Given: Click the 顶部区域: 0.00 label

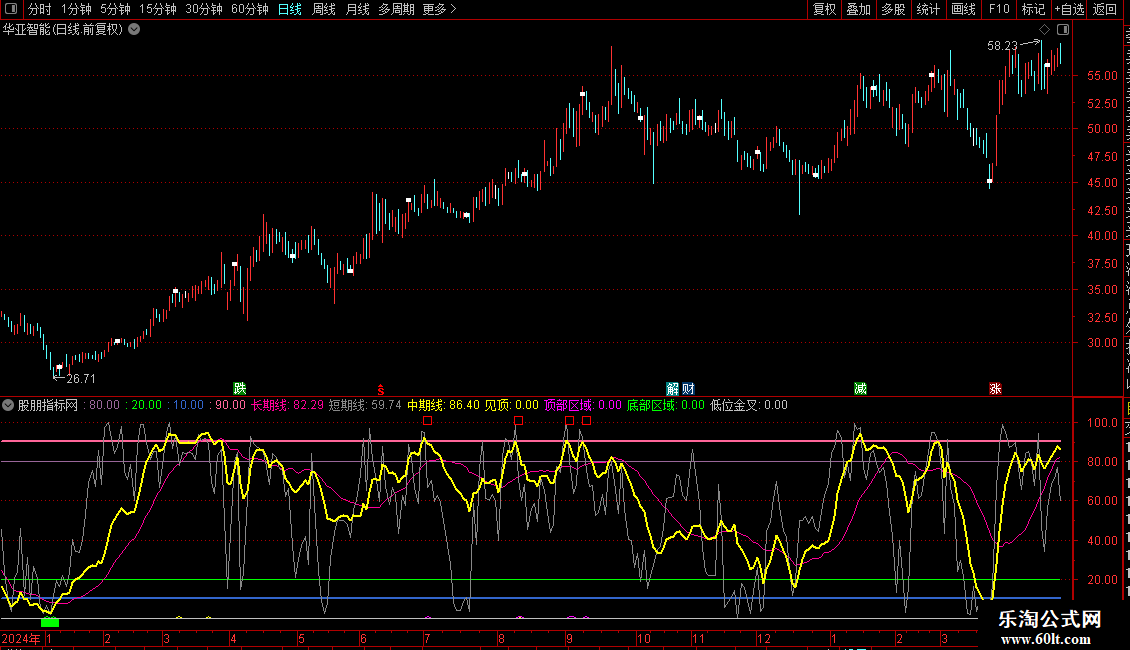Looking at the screenshot, I should [x=582, y=405].
